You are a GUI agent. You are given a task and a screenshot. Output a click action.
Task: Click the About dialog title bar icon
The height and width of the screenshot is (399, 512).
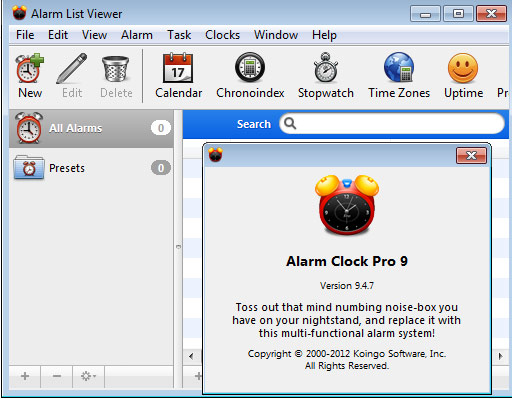(215, 155)
